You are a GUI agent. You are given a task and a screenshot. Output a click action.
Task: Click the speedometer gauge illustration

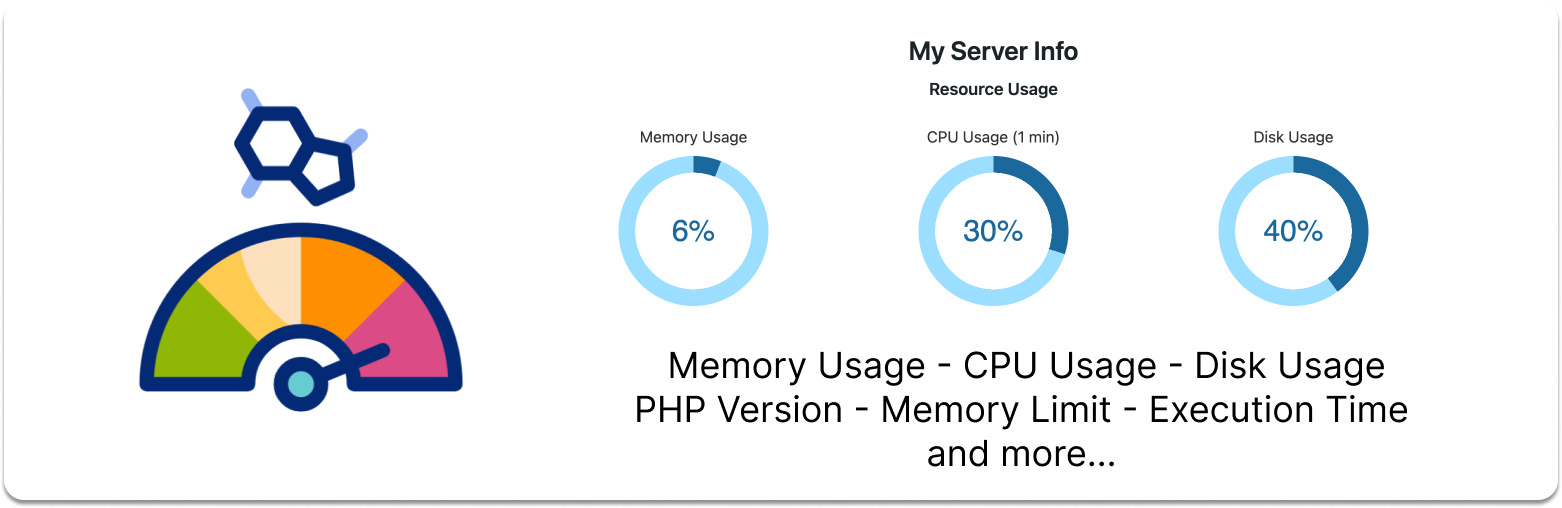(x=300, y=310)
